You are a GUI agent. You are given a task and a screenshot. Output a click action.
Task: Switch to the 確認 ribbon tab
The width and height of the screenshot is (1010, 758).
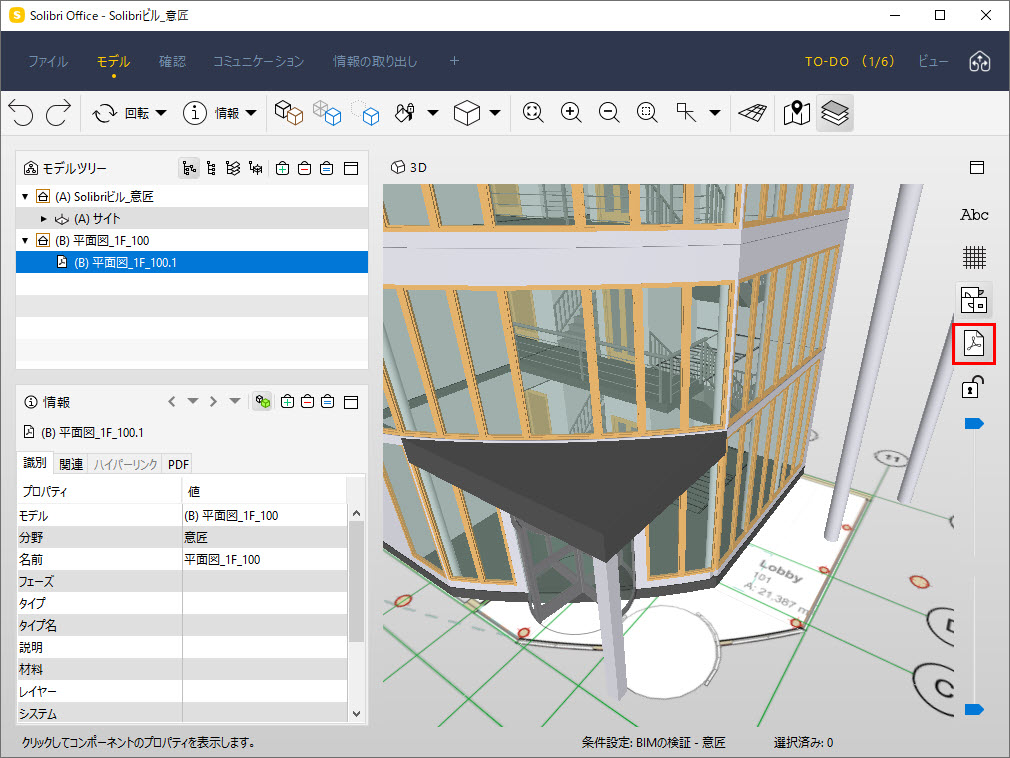172,61
